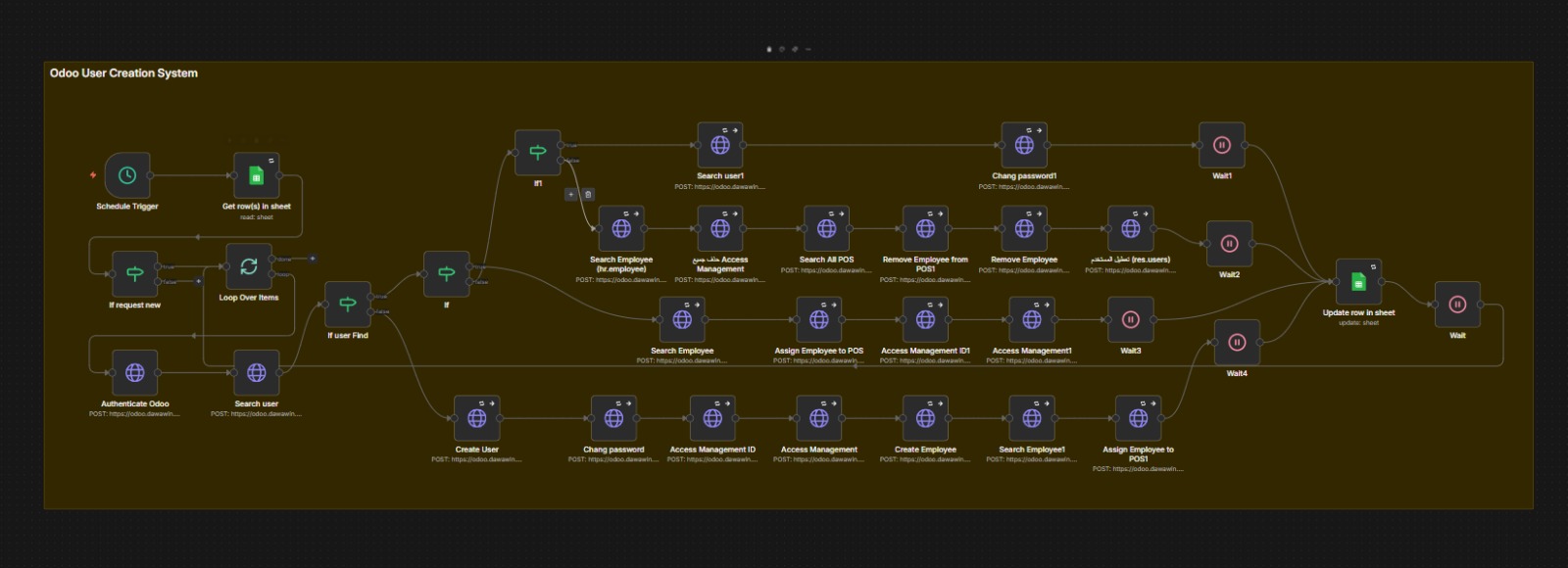The image size is (1568, 568).
Task: Click the loop output handle of Loop Over Items
Action: click(272, 274)
